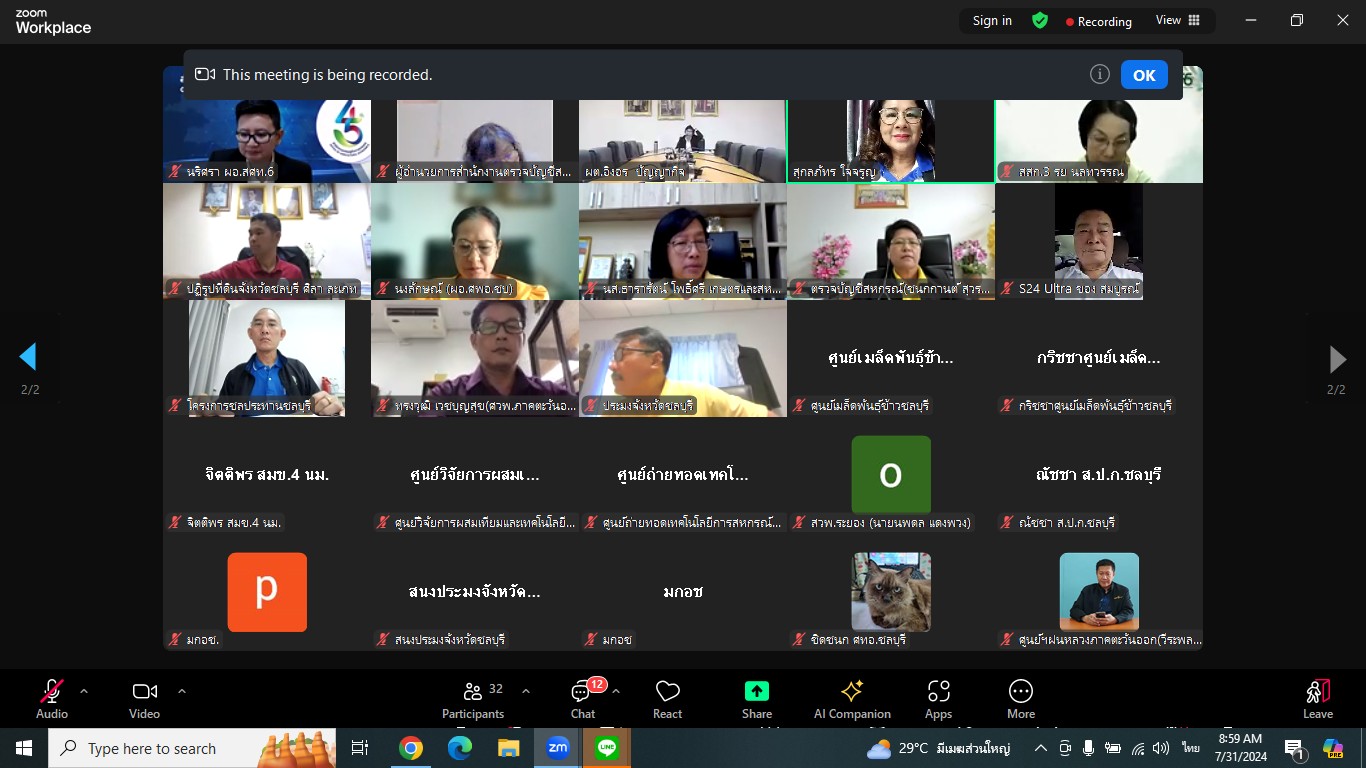Click the orange P avatar tile
Screen dimensions: 1366x768
(267, 592)
